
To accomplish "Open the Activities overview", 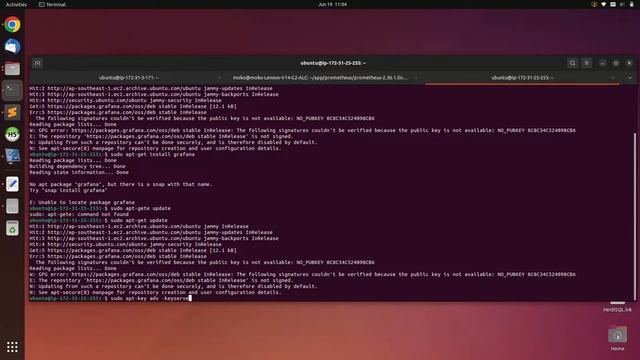I will tap(16, 4).
